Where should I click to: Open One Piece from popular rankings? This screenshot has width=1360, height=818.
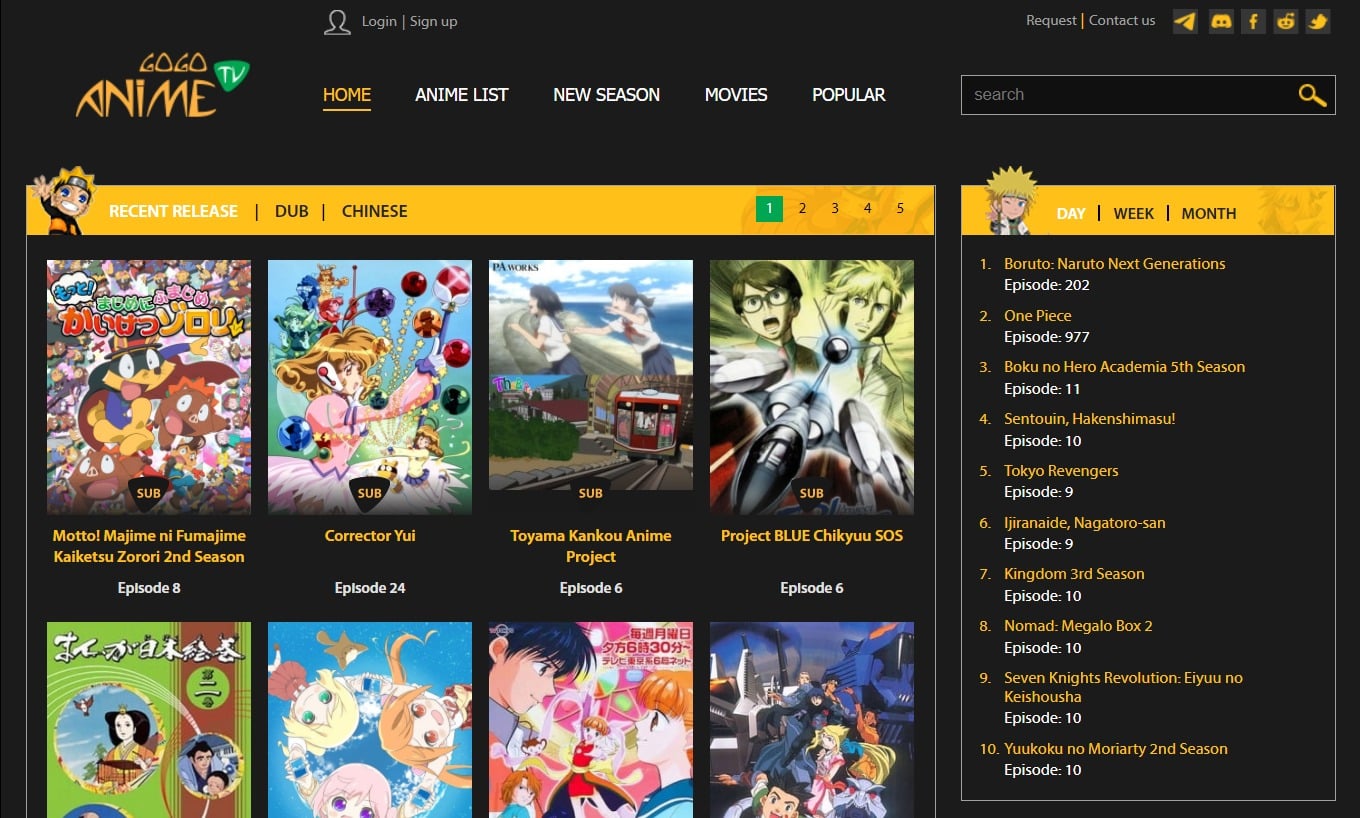pos(1037,315)
